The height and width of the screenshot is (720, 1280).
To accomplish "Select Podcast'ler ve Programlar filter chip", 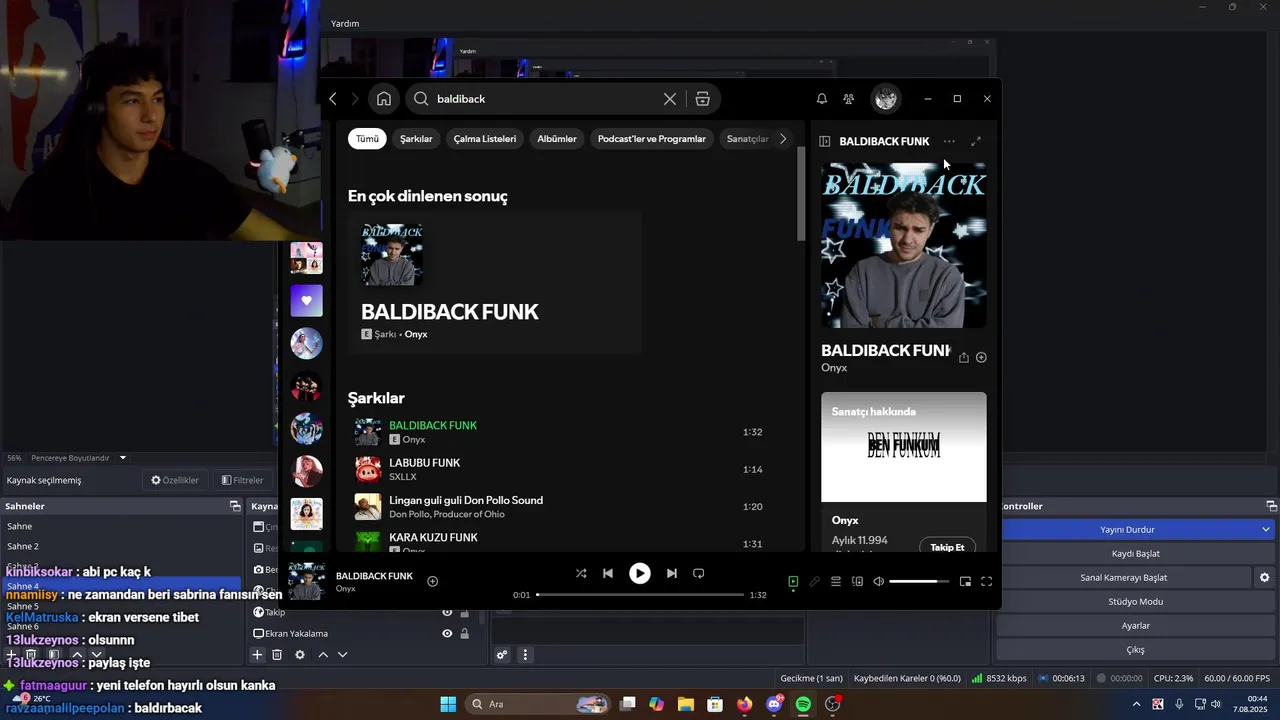I will pyautogui.click(x=652, y=139).
